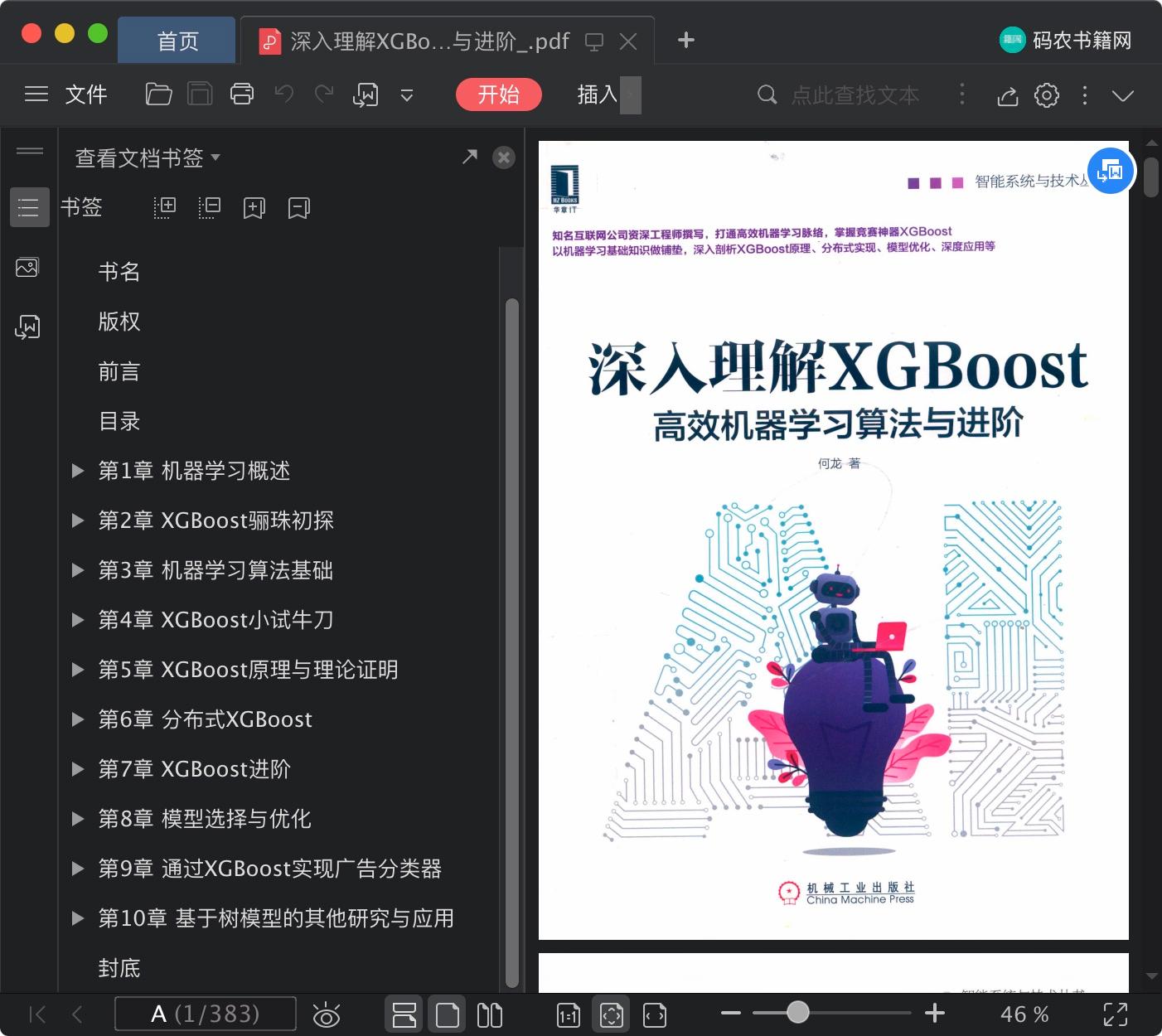Pop out the bookmark panel arrow
The image size is (1162, 1036).
470,157
